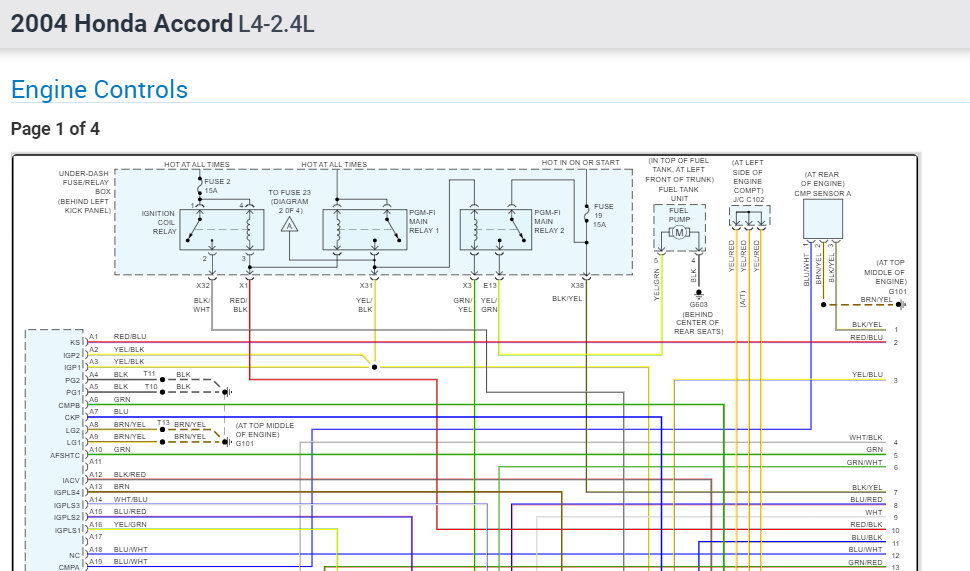Click connector label E13
This screenshot has height=571, width=970.
[489, 285]
